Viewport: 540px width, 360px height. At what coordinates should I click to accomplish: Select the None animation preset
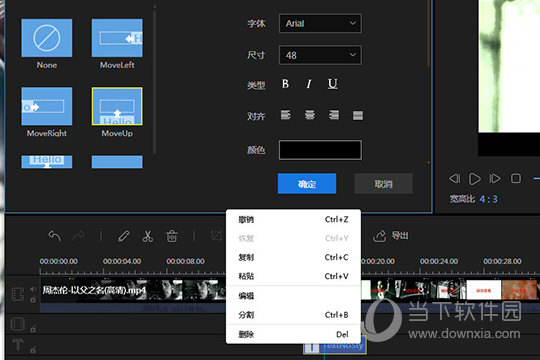pos(47,38)
